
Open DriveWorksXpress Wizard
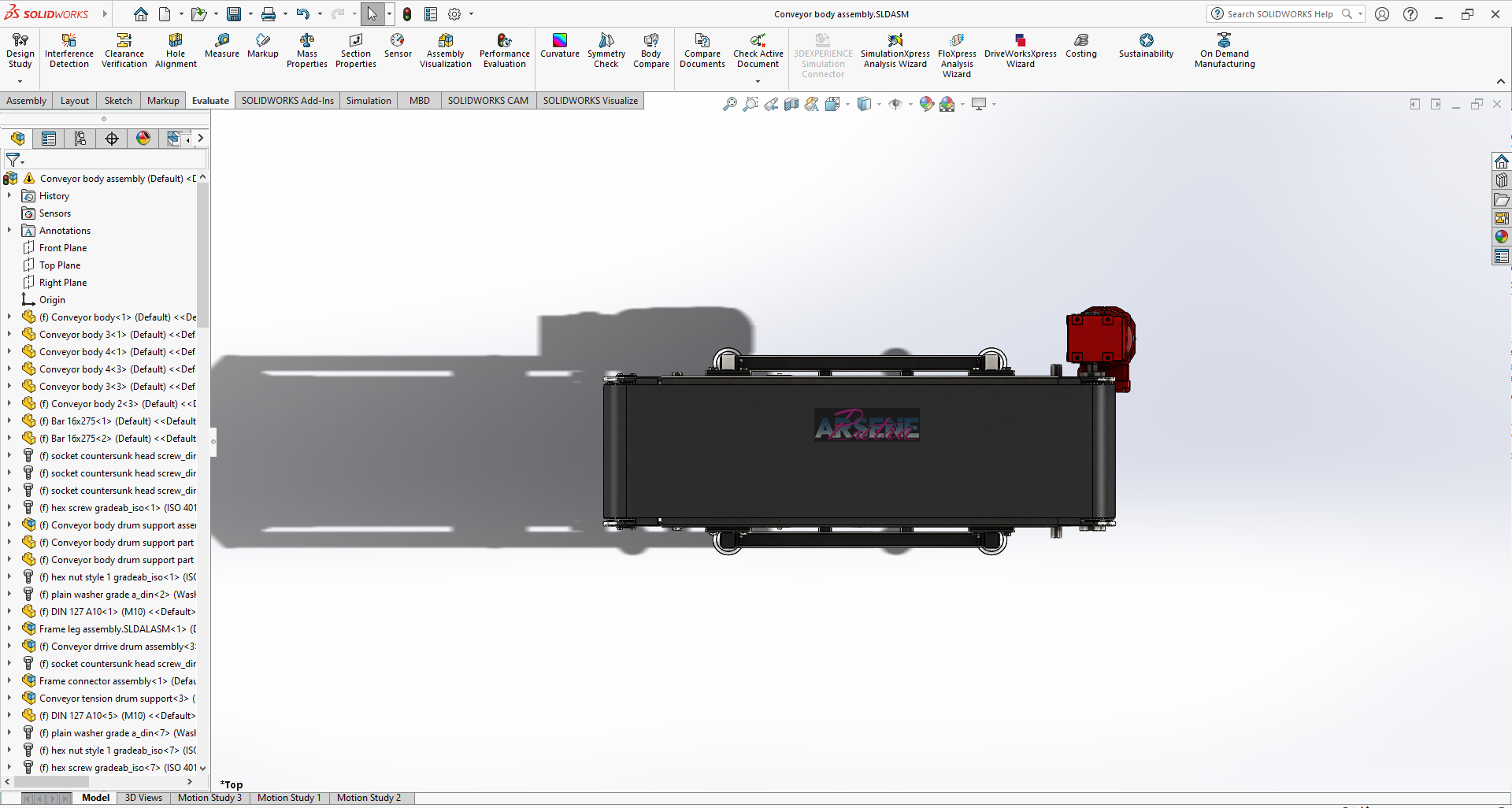click(1021, 50)
